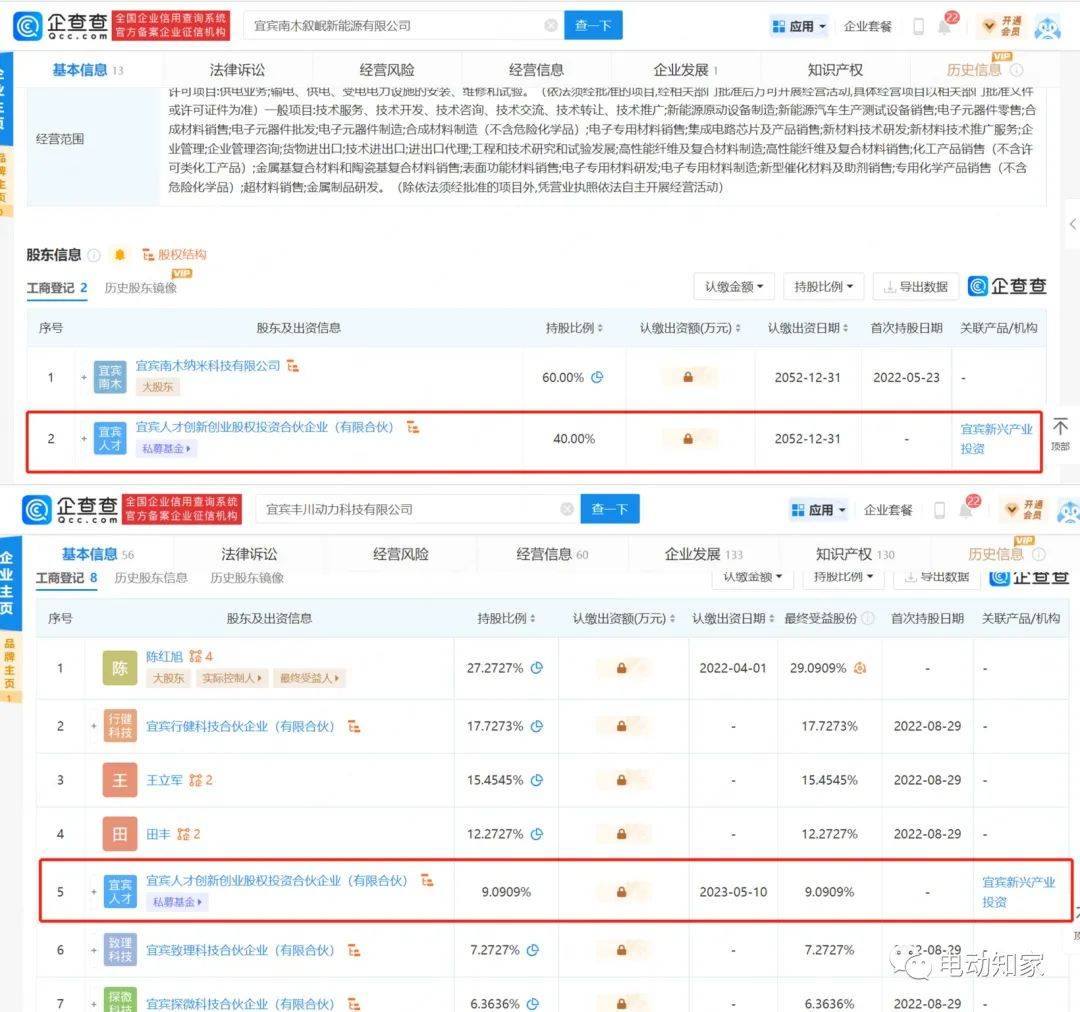Image resolution: width=1080 pixels, height=1012 pixels.
Task: Click the structure icon beside 宜宾行健科技合伙企业
Action: point(354,726)
